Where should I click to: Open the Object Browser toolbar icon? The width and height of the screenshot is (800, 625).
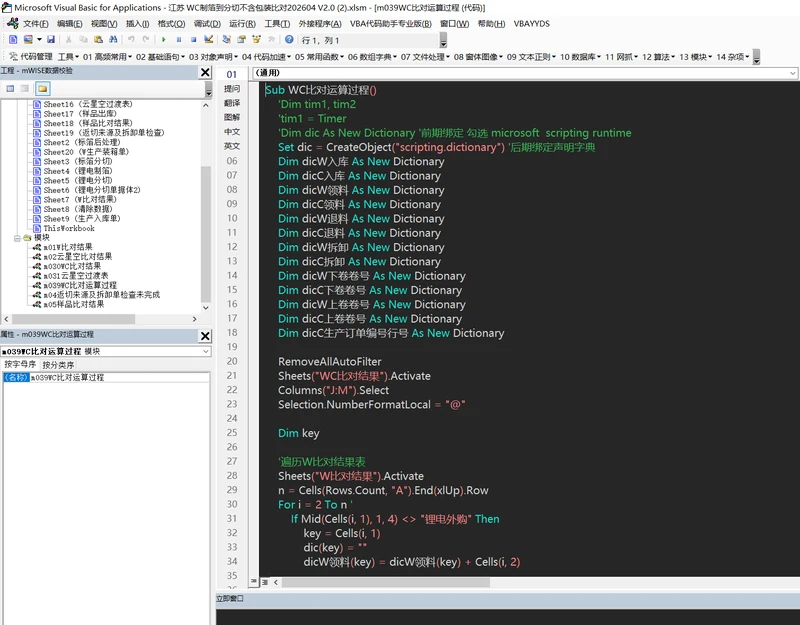click(256, 39)
